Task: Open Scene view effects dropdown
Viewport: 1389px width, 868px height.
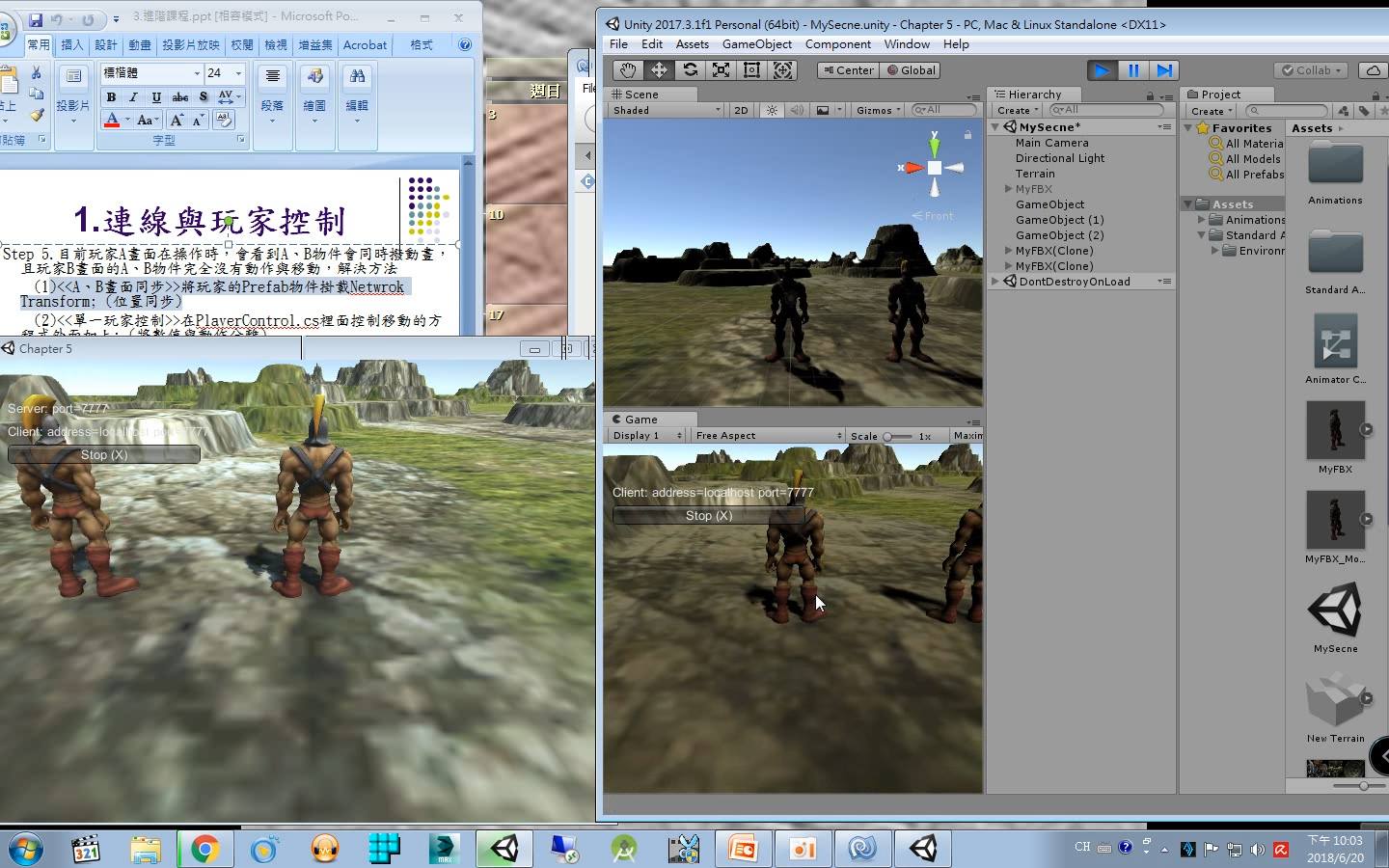Action: pyautogui.click(x=829, y=110)
